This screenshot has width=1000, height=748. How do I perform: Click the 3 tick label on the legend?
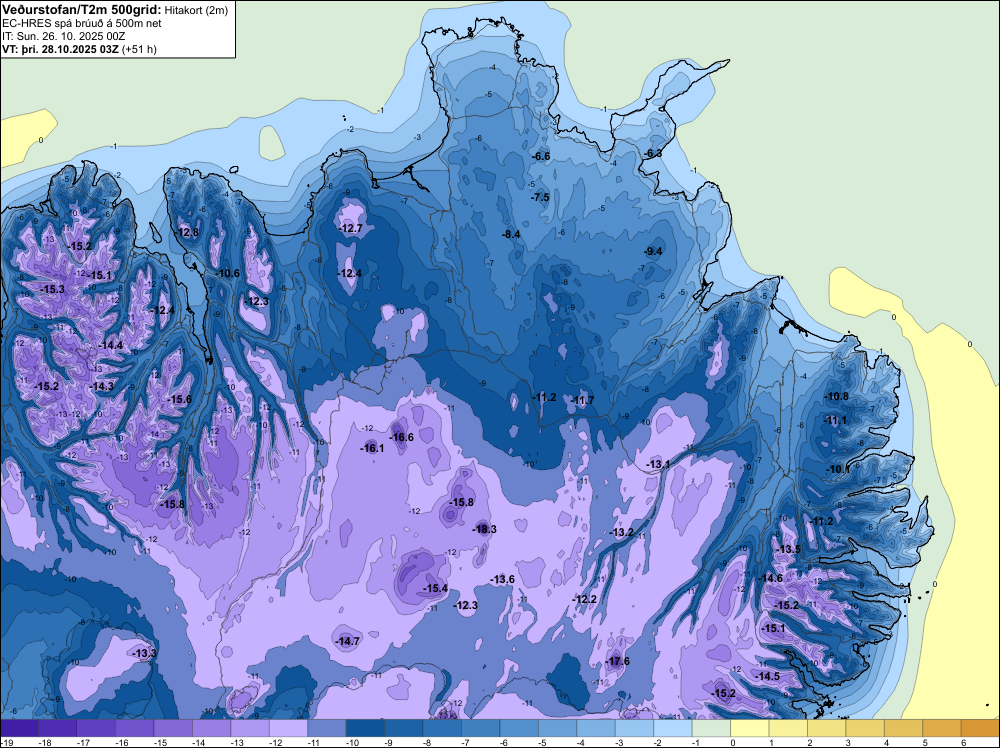coord(848,742)
